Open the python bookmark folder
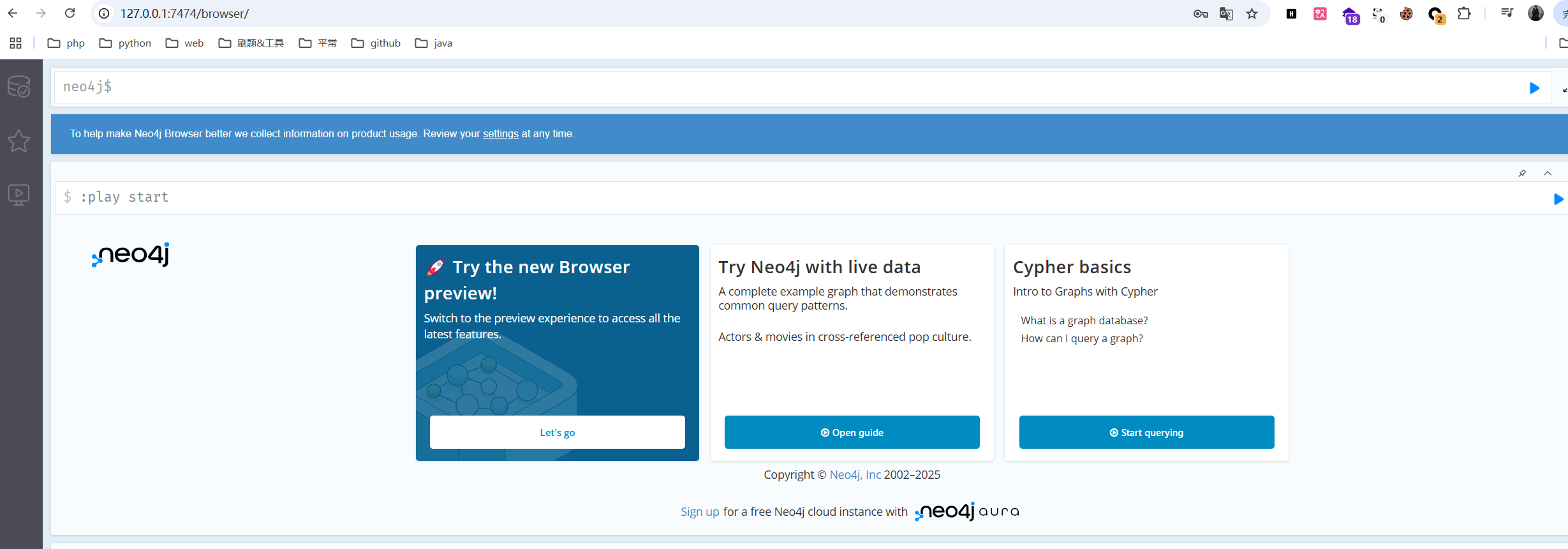 (125, 43)
